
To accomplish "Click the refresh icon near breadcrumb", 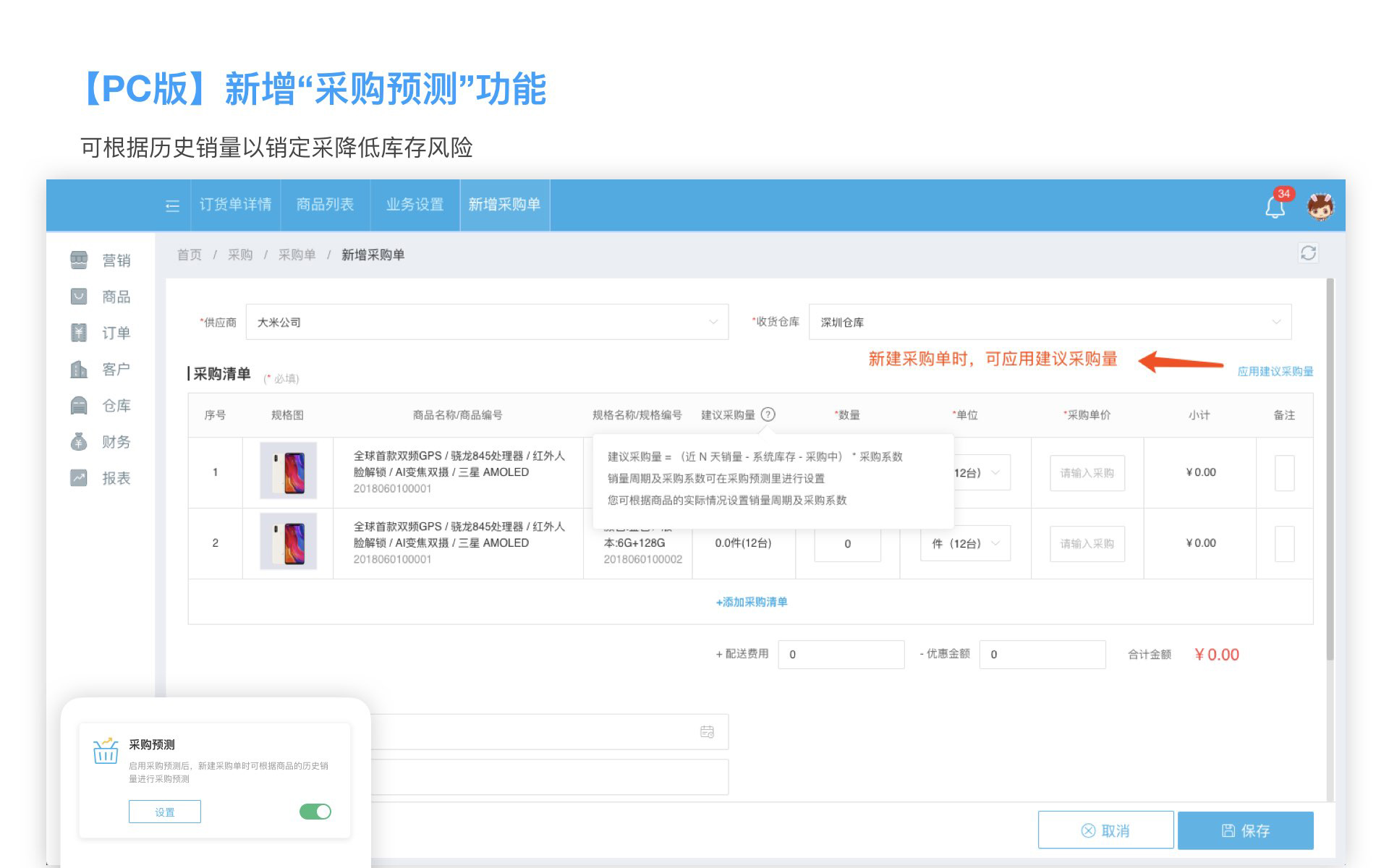I will pyautogui.click(x=1308, y=253).
